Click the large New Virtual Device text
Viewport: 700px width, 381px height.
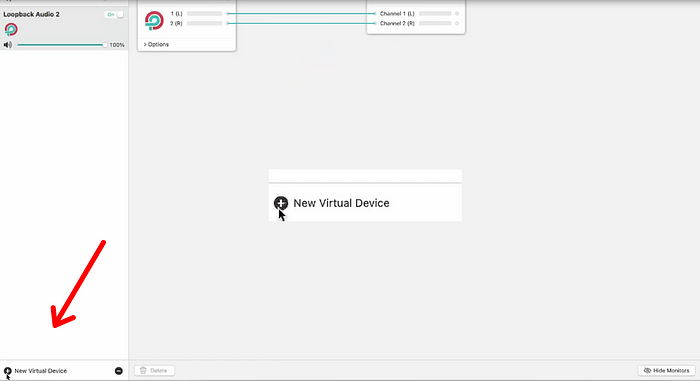pyautogui.click(x=341, y=203)
